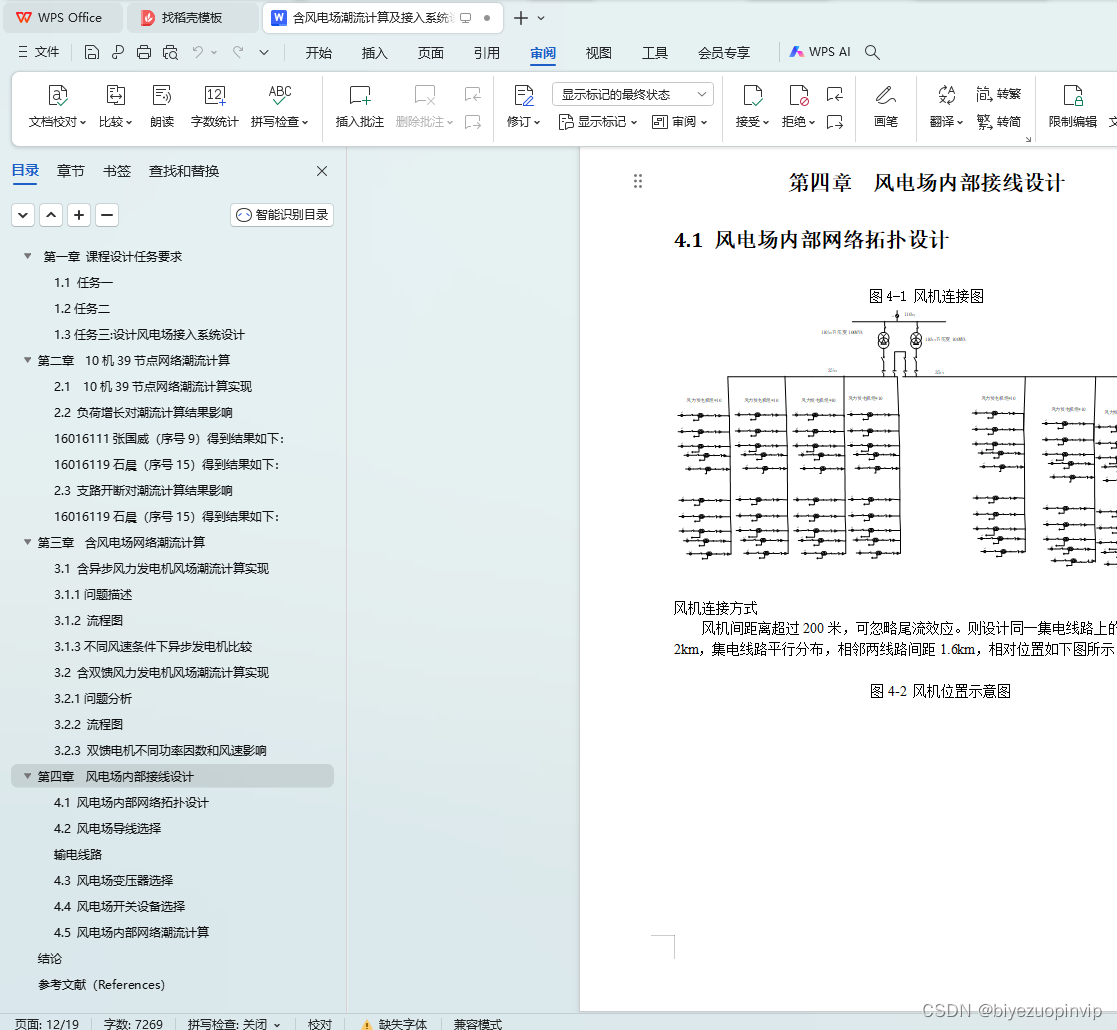Go to previous change icon
The height and width of the screenshot is (1030, 1117).
(835, 94)
